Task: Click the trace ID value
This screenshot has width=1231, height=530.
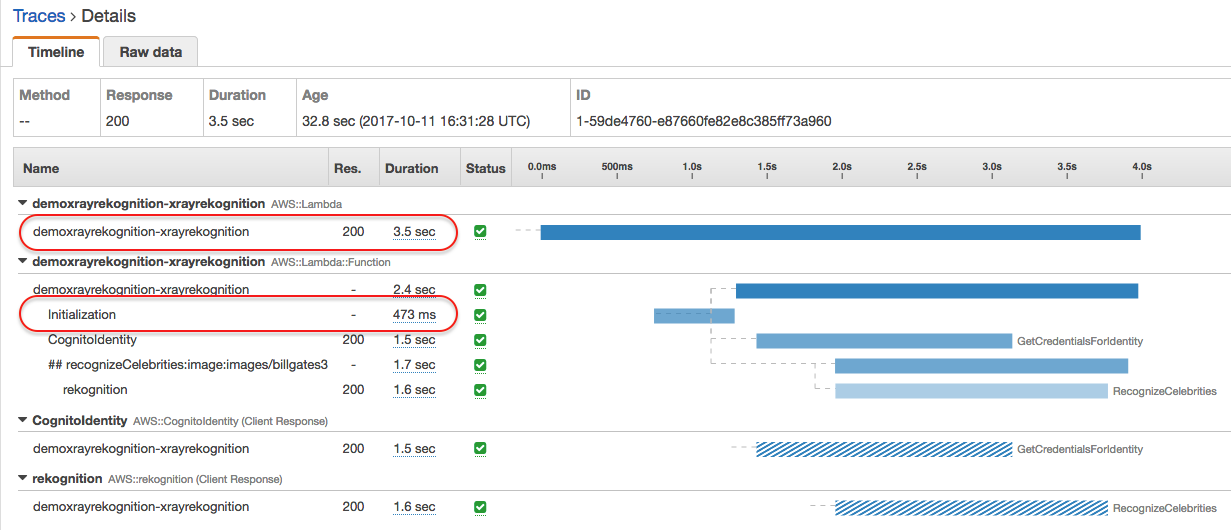Action: tap(704, 121)
